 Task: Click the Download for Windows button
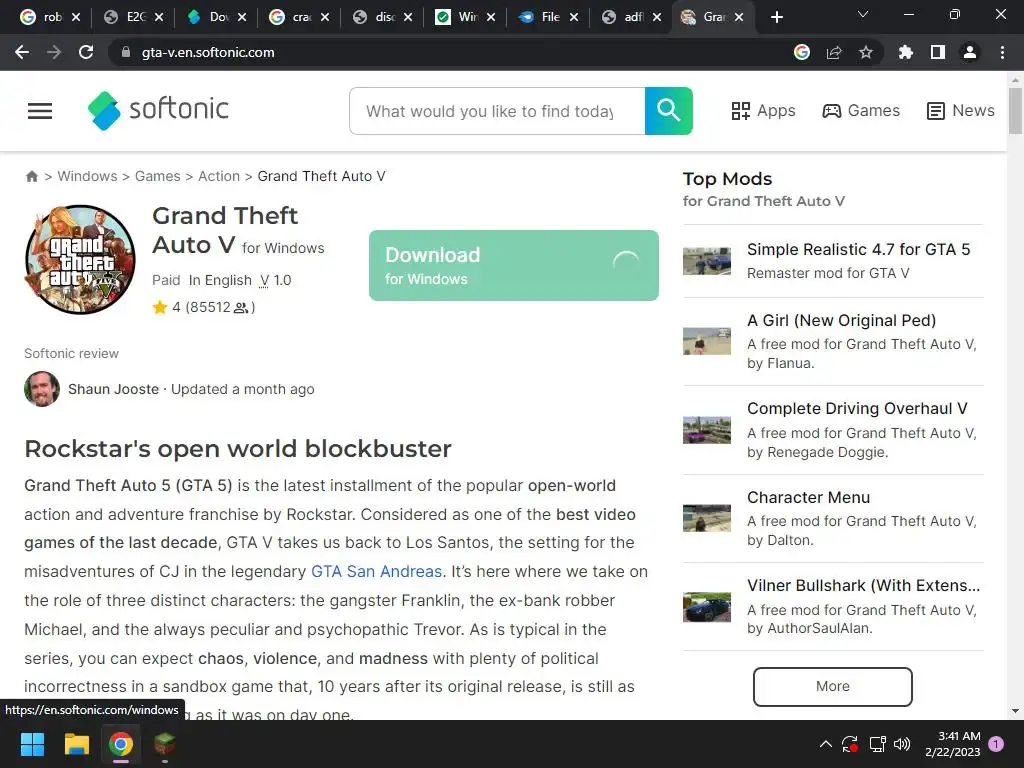(513, 265)
